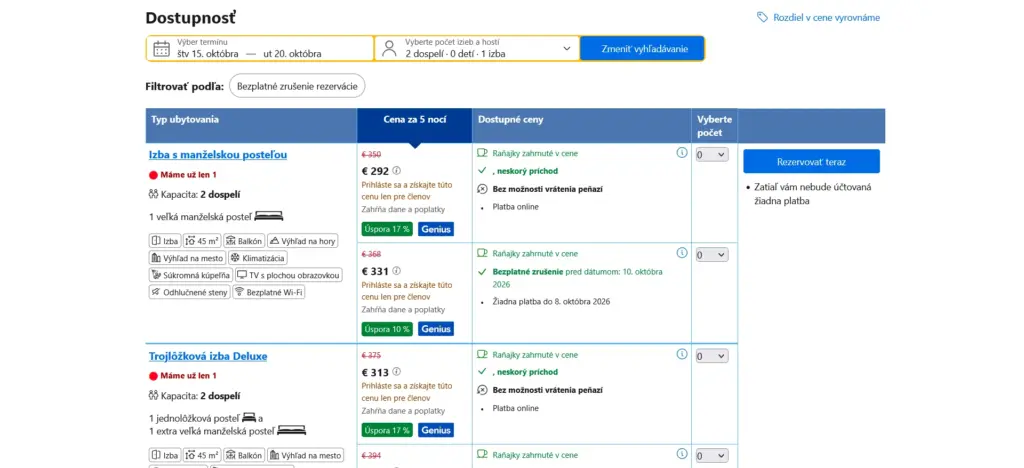Click info icon next to € 292 price
The height and width of the screenshot is (468, 1024).
(x=396, y=171)
